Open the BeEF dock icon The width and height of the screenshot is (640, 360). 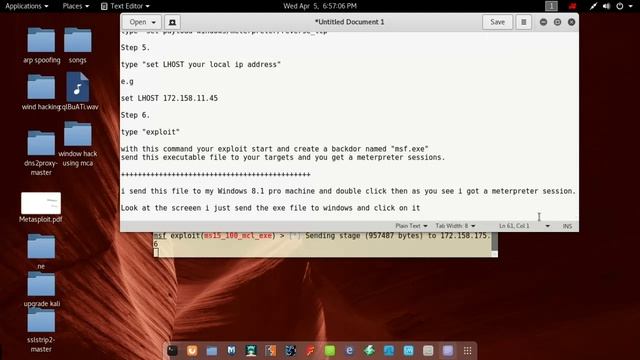290,350
